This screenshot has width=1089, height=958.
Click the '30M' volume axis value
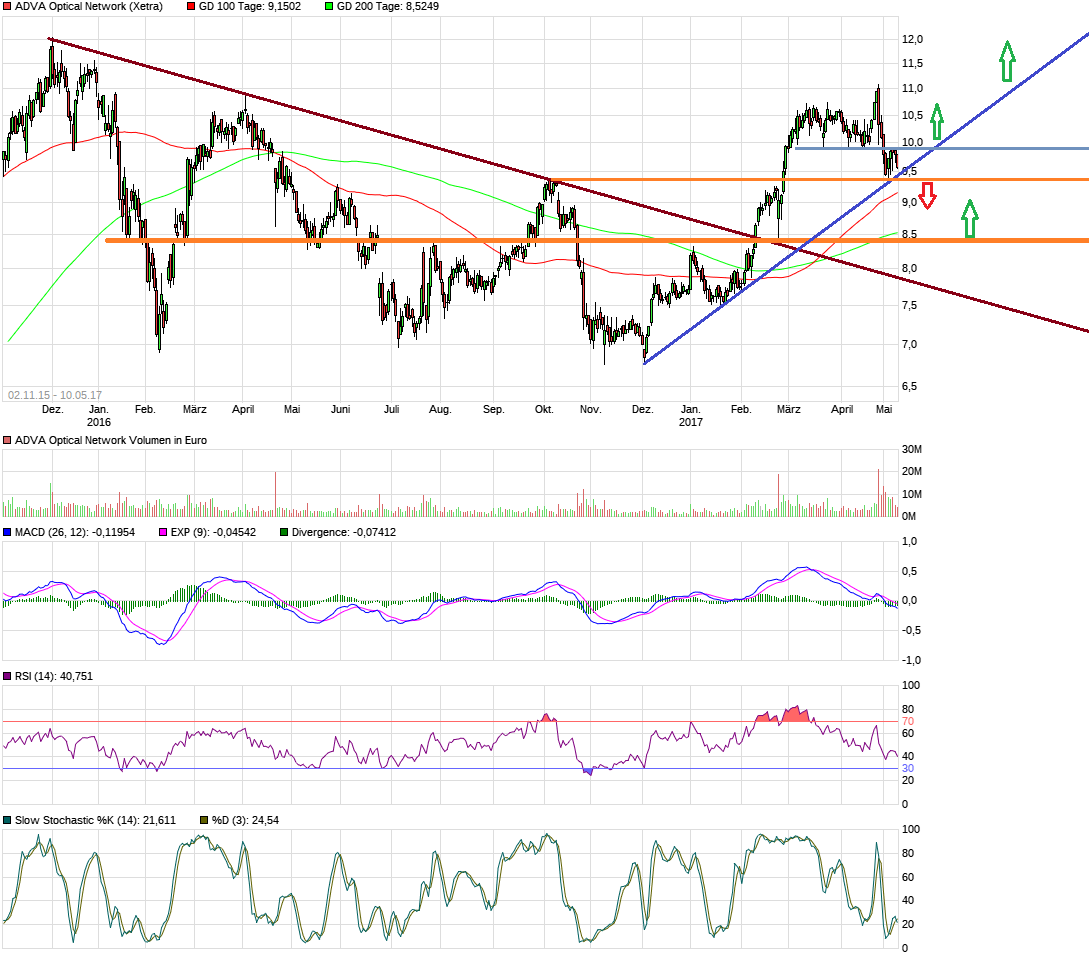[912, 449]
